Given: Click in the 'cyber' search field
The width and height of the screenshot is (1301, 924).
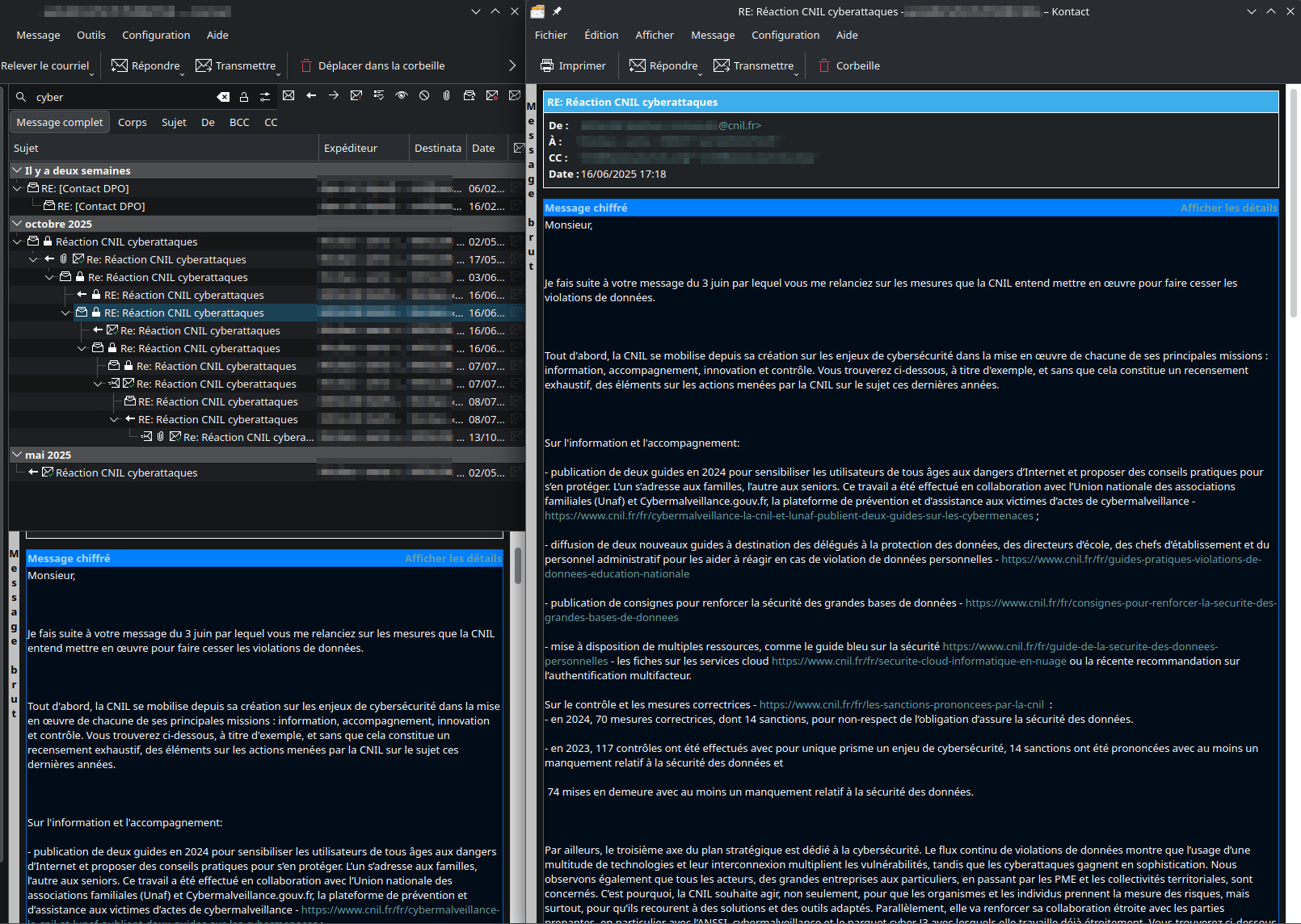Looking at the screenshot, I should 121,97.
